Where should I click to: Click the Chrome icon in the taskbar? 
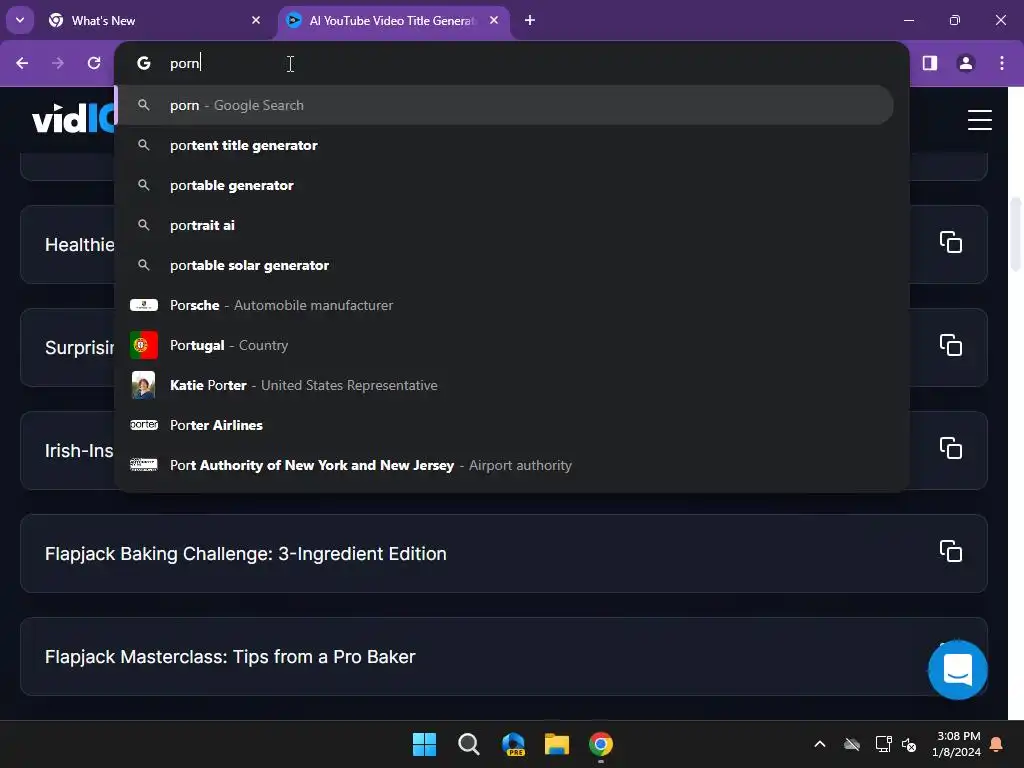click(601, 744)
